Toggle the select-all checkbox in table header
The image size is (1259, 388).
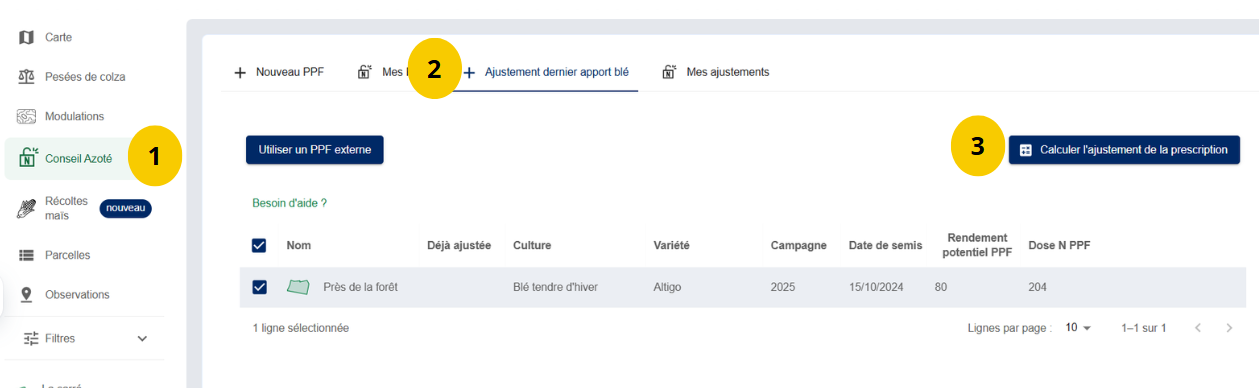(260, 245)
